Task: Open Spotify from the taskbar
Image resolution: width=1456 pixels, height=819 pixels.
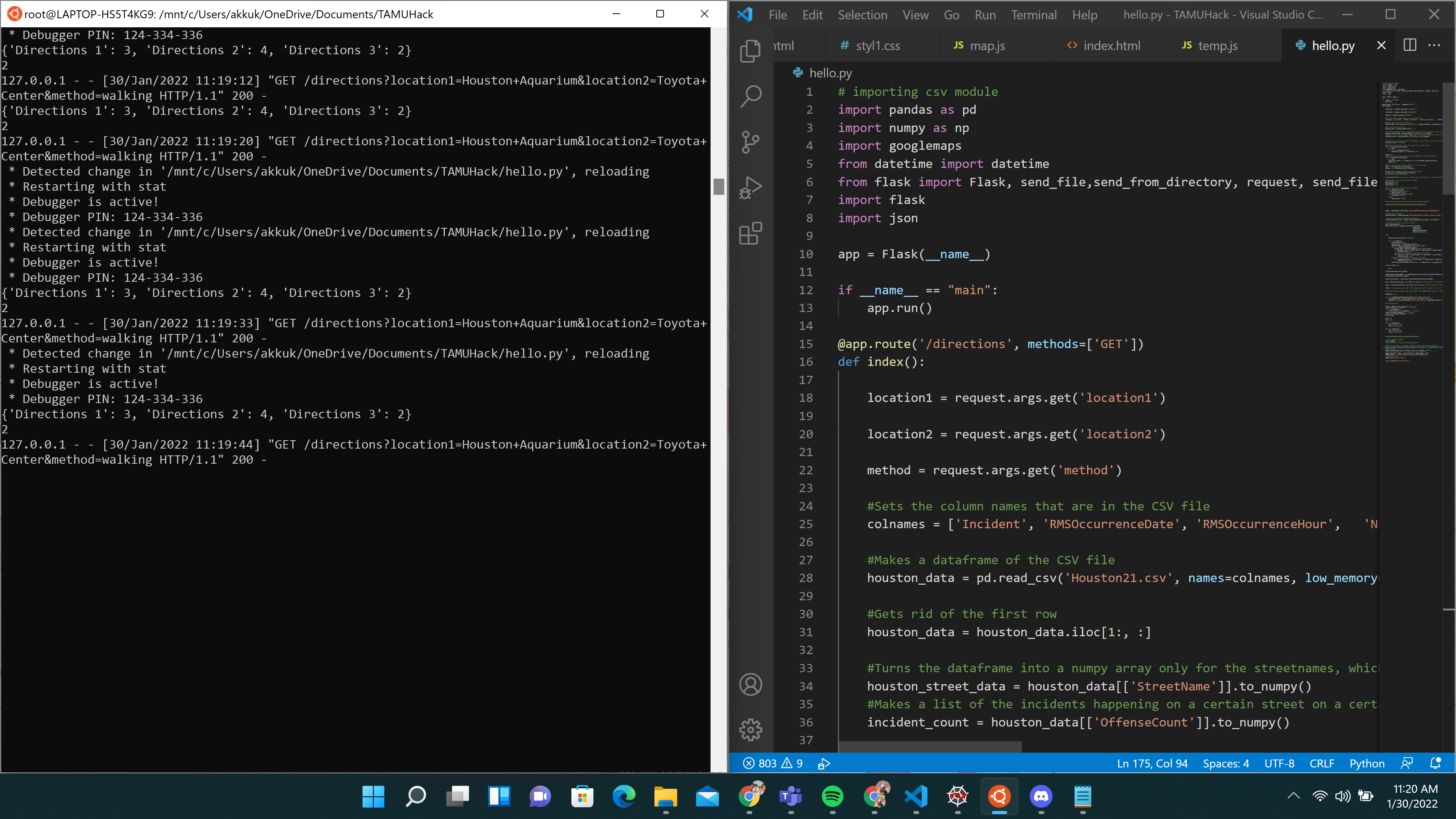Action: pyautogui.click(x=832, y=796)
